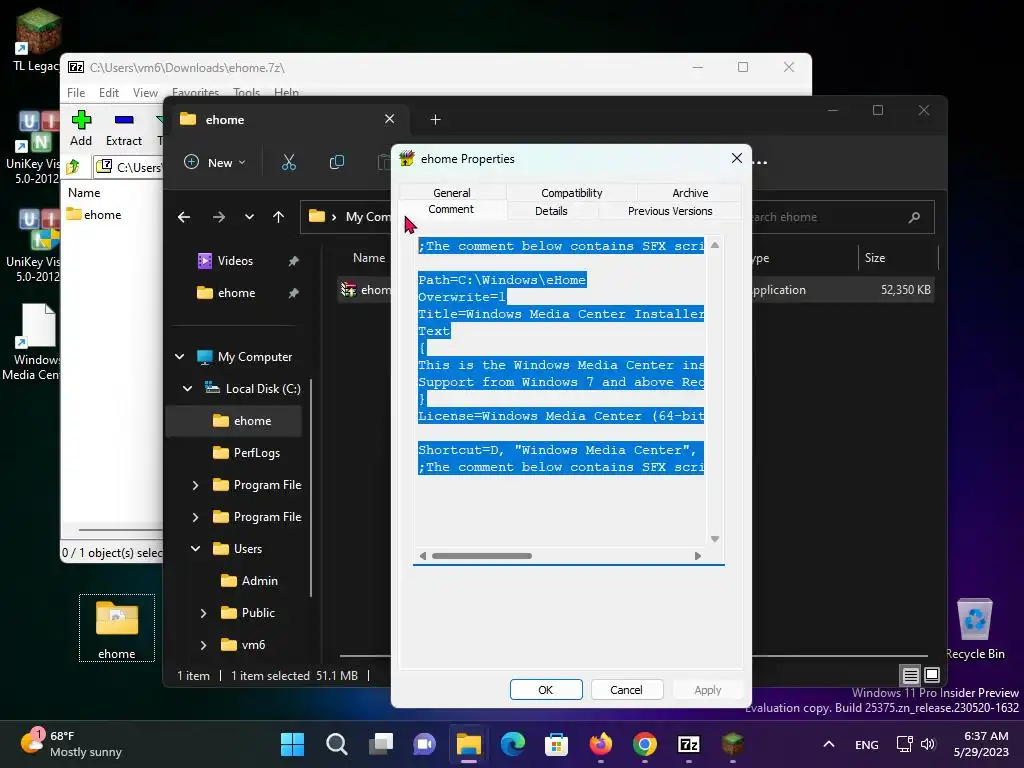Viewport: 1024px width, 768px height.
Task: Click the comment box scroll-down arrow
Action: click(714, 539)
